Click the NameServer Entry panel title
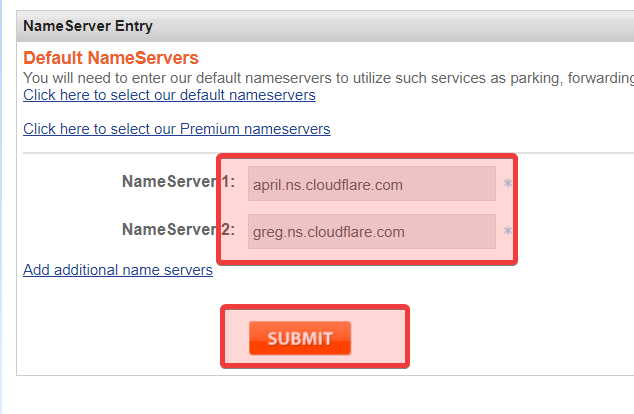 tap(88, 25)
